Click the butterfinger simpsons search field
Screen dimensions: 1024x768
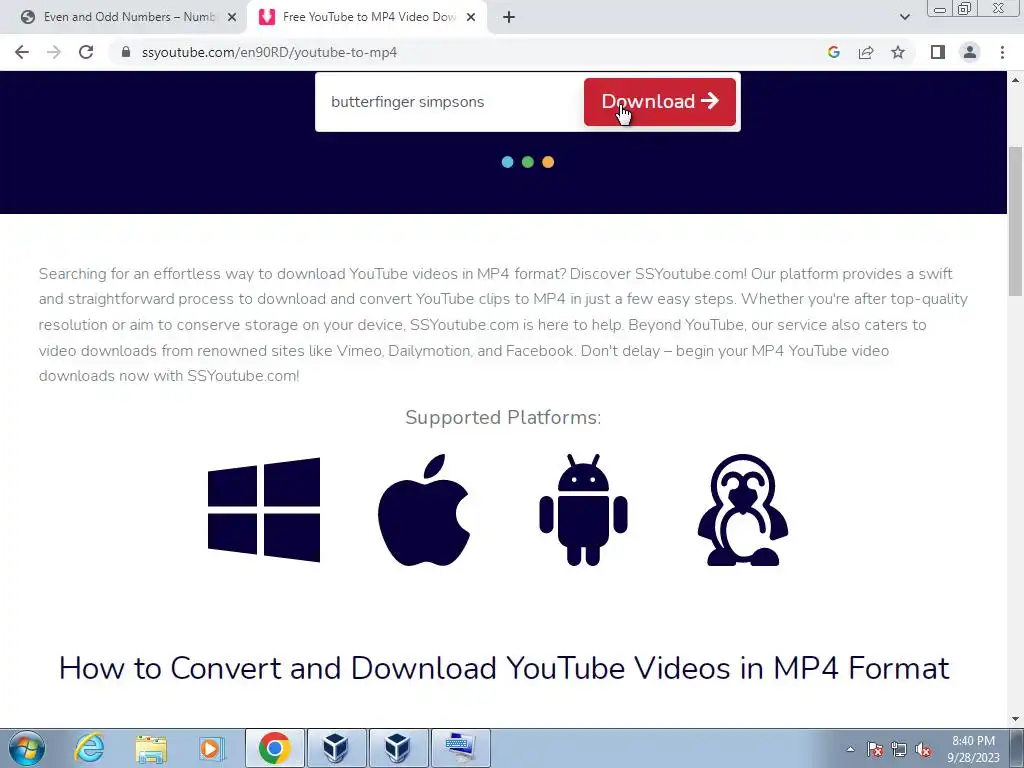pyautogui.click(x=449, y=102)
